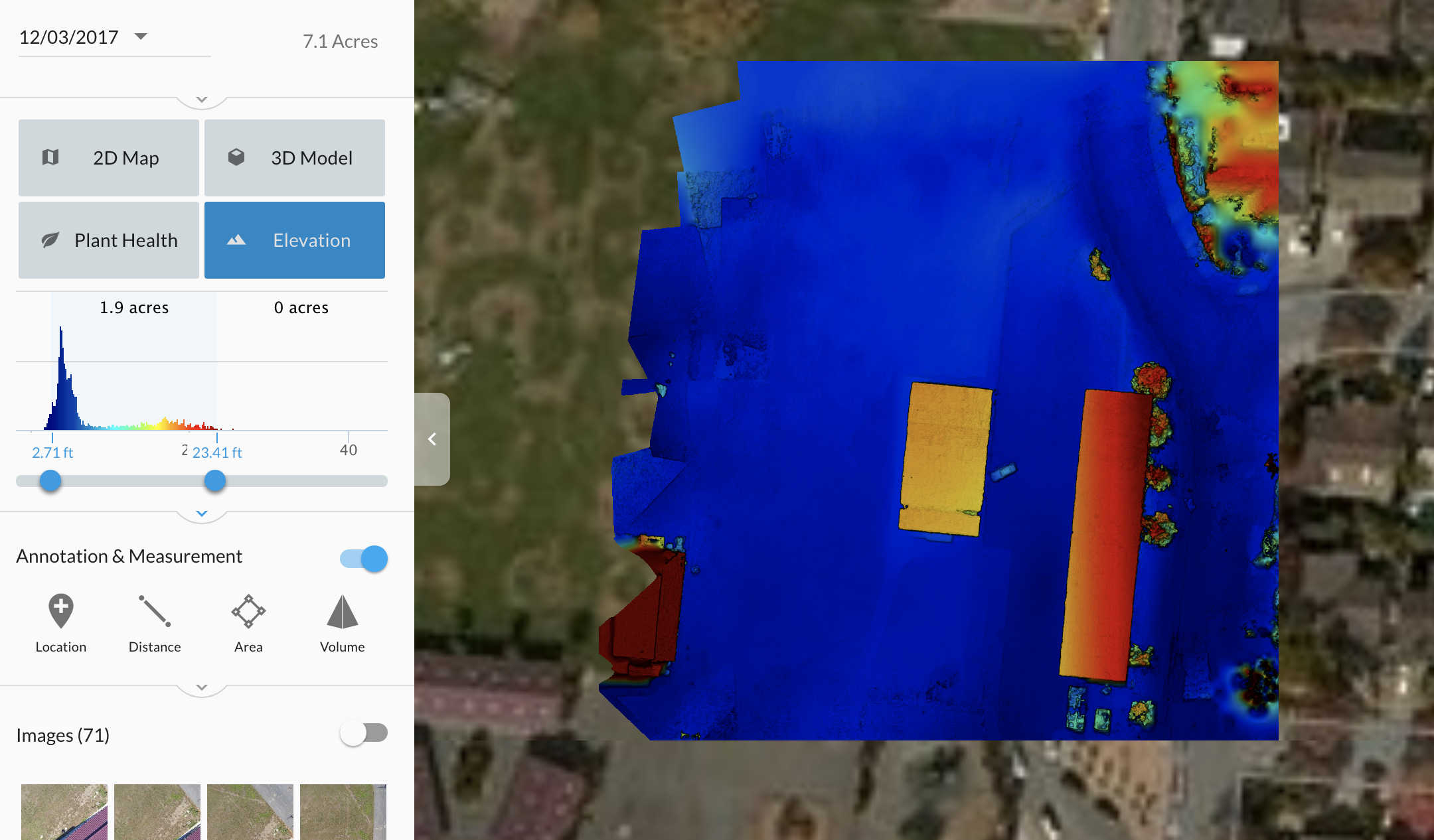Select the Volume measurement tool
This screenshot has height=840, width=1434.
pyautogui.click(x=342, y=611)
